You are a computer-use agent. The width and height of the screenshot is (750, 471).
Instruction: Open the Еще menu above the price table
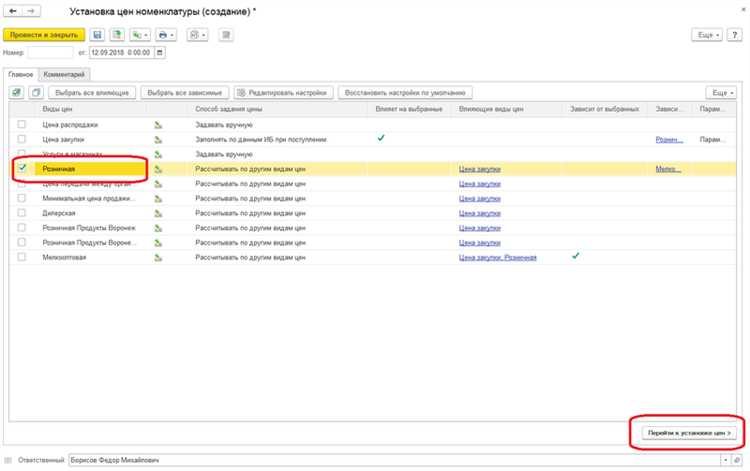[x=721, y=92]
